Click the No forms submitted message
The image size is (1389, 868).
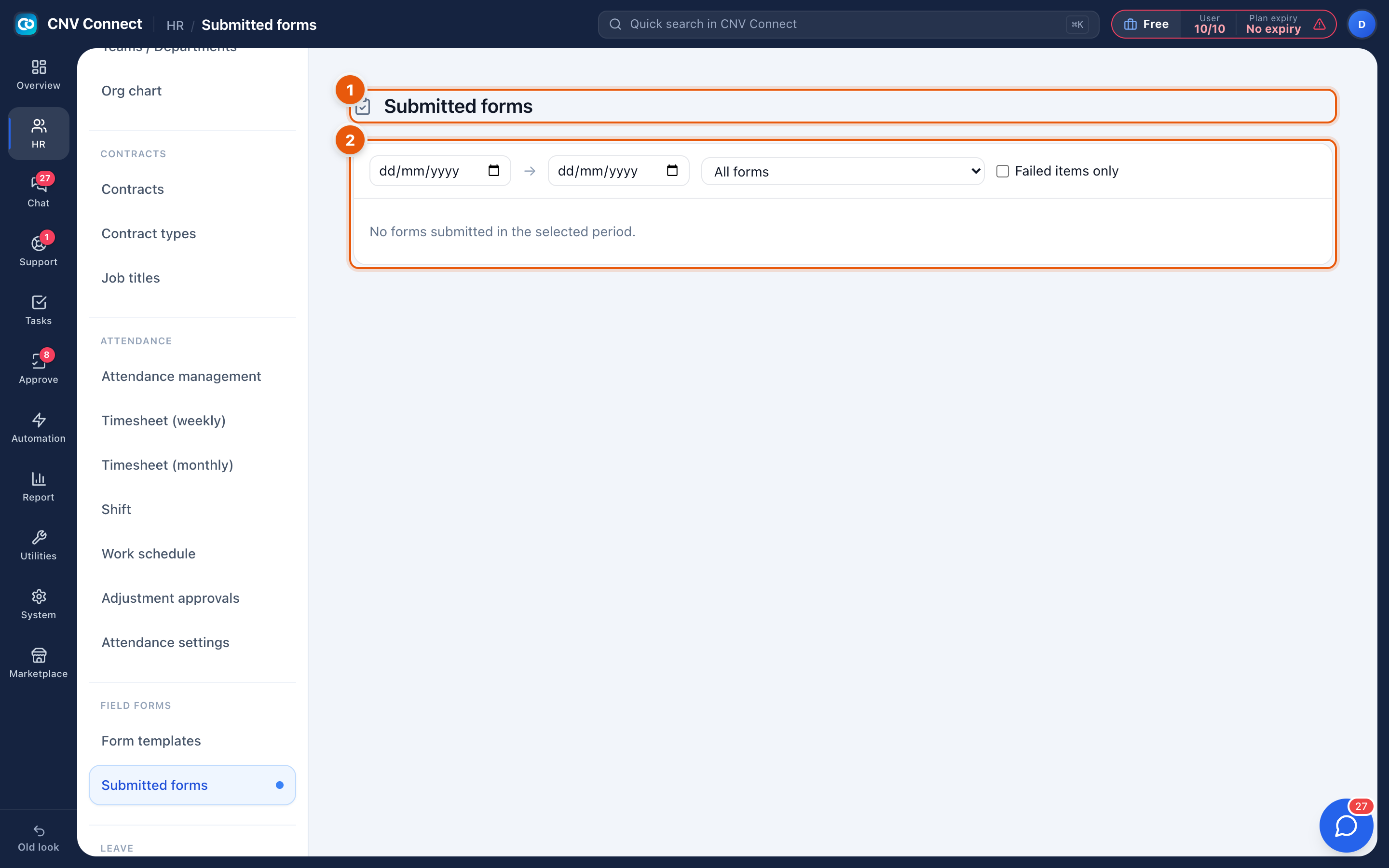pos(502,231)
